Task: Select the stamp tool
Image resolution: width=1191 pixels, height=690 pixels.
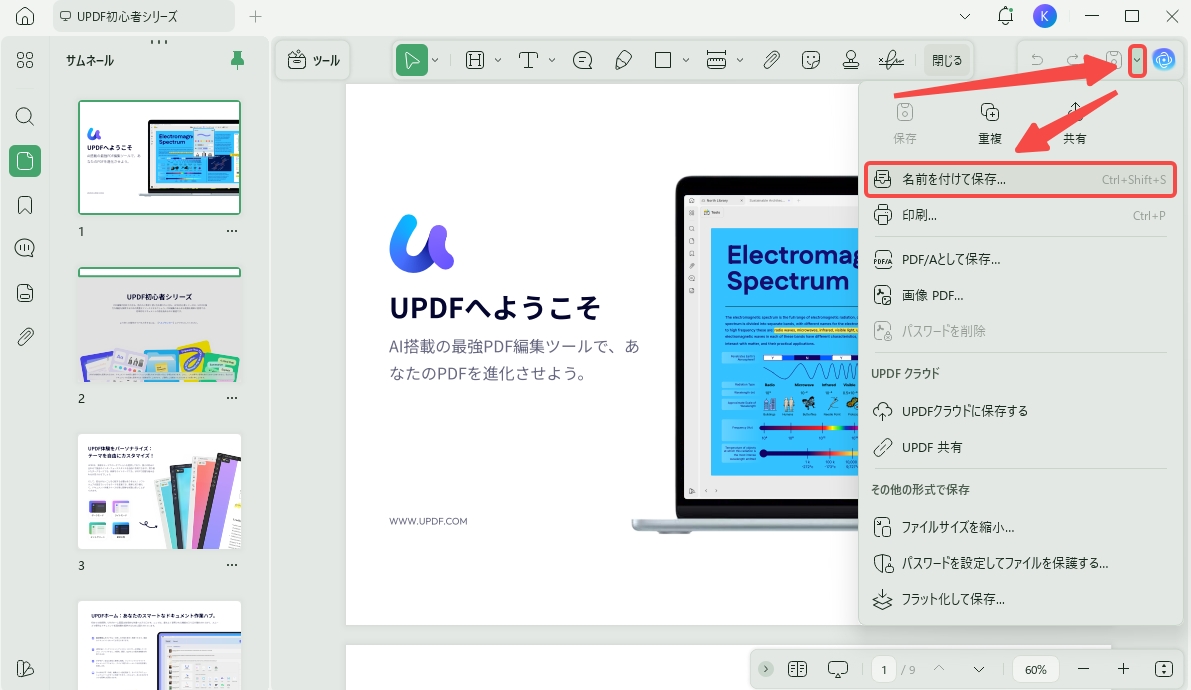Action: coord(851,60)
